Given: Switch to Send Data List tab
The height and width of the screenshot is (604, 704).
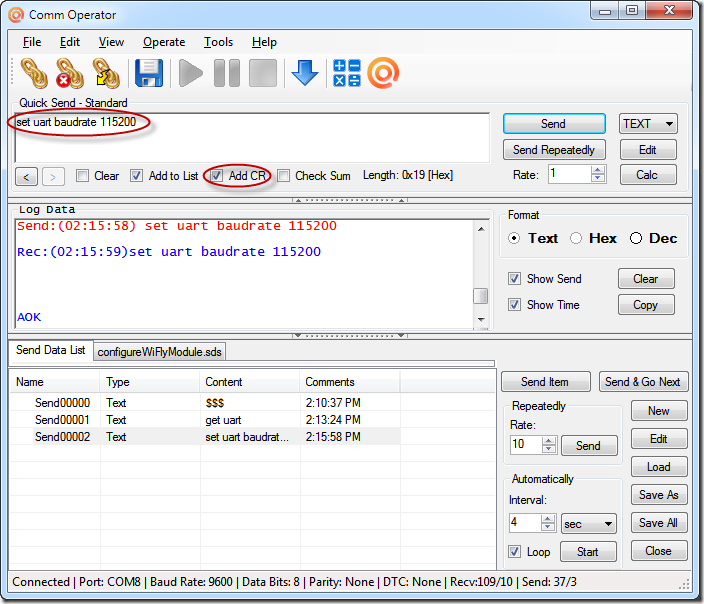Looking at the screenshot, I should tap(50, 350).
